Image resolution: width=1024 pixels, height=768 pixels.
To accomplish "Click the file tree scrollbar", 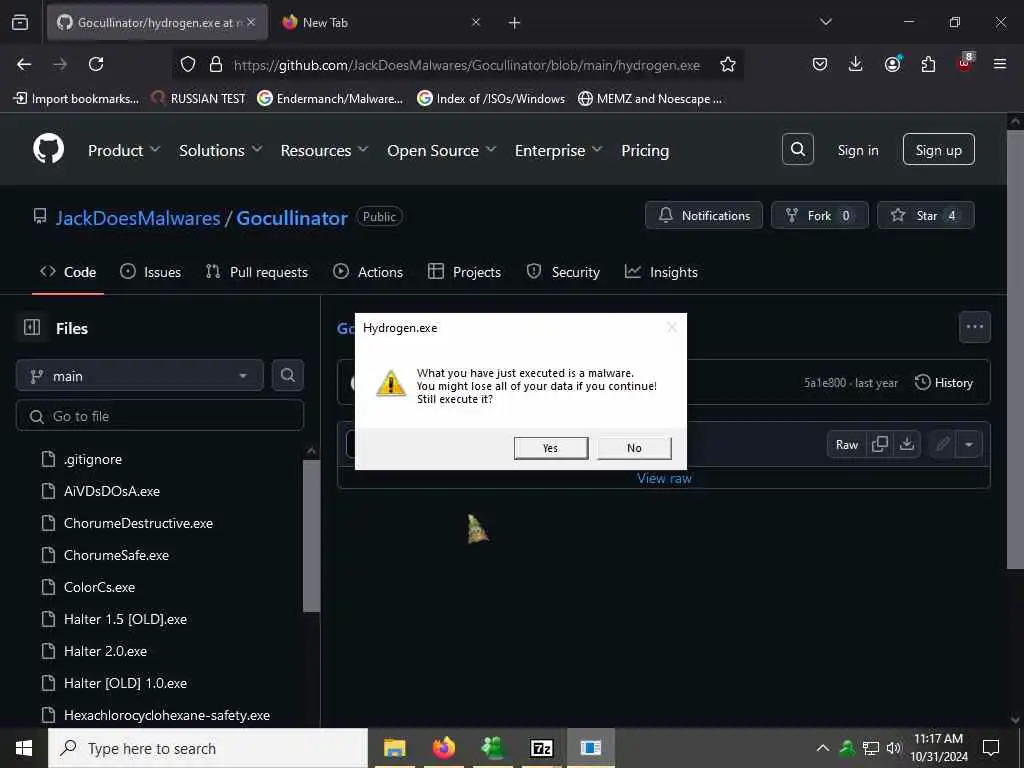I will tap(312, 536).
